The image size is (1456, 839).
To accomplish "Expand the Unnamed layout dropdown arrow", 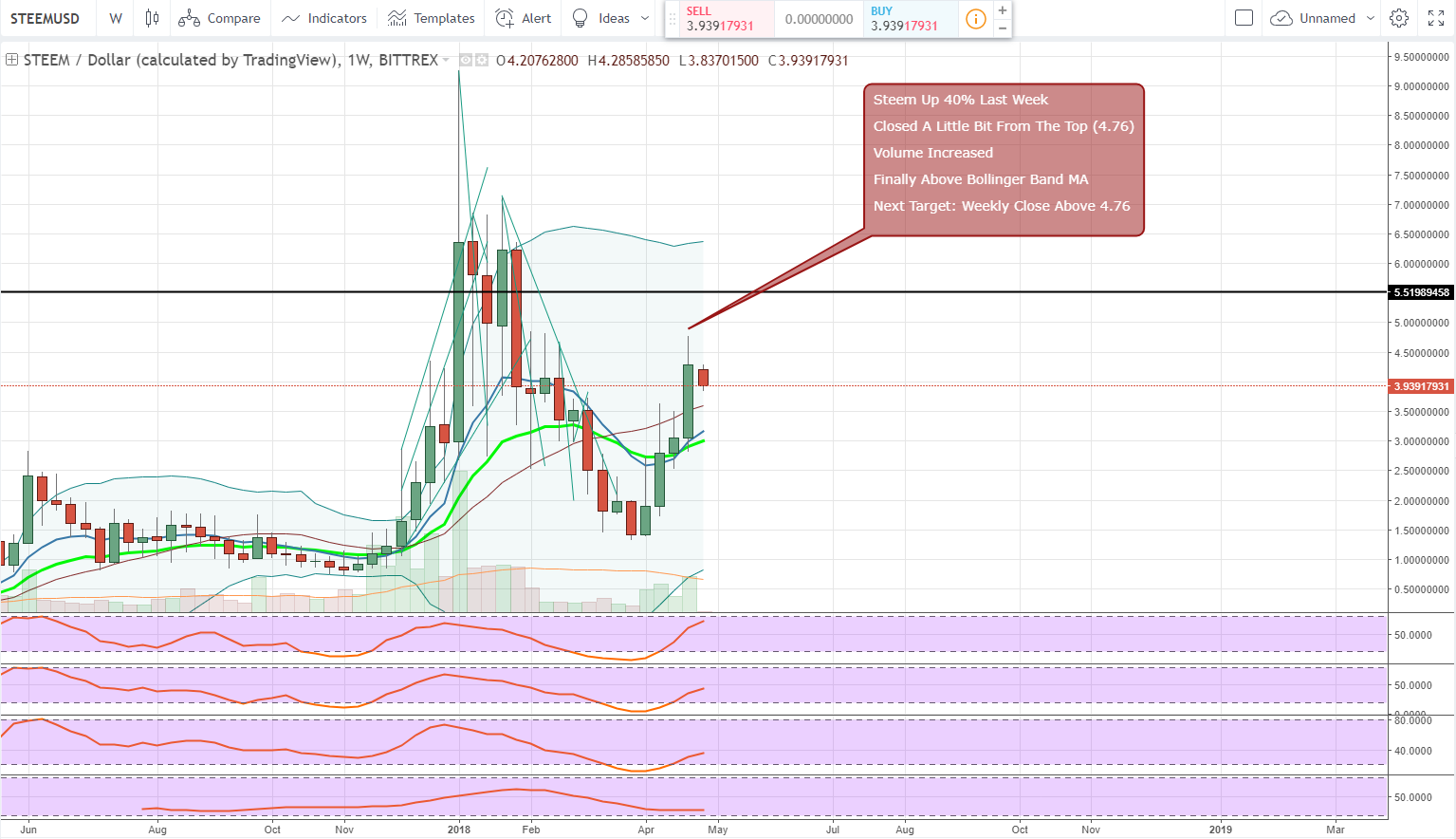I will click(1371, 18).
